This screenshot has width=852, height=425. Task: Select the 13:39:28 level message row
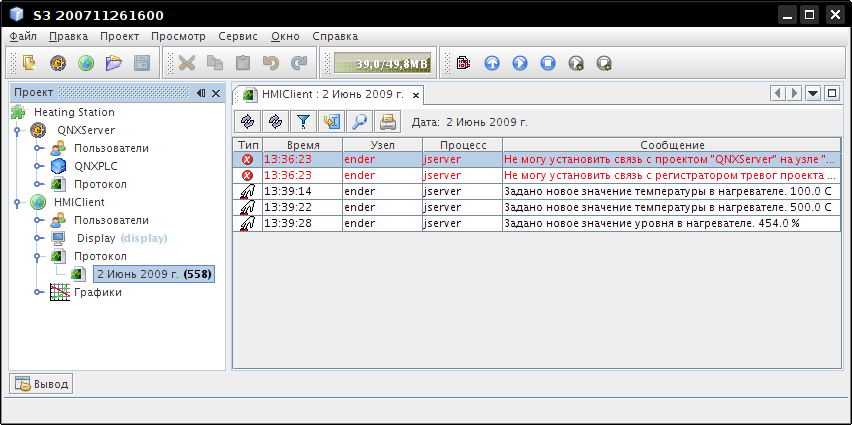[x=537, y=223]
